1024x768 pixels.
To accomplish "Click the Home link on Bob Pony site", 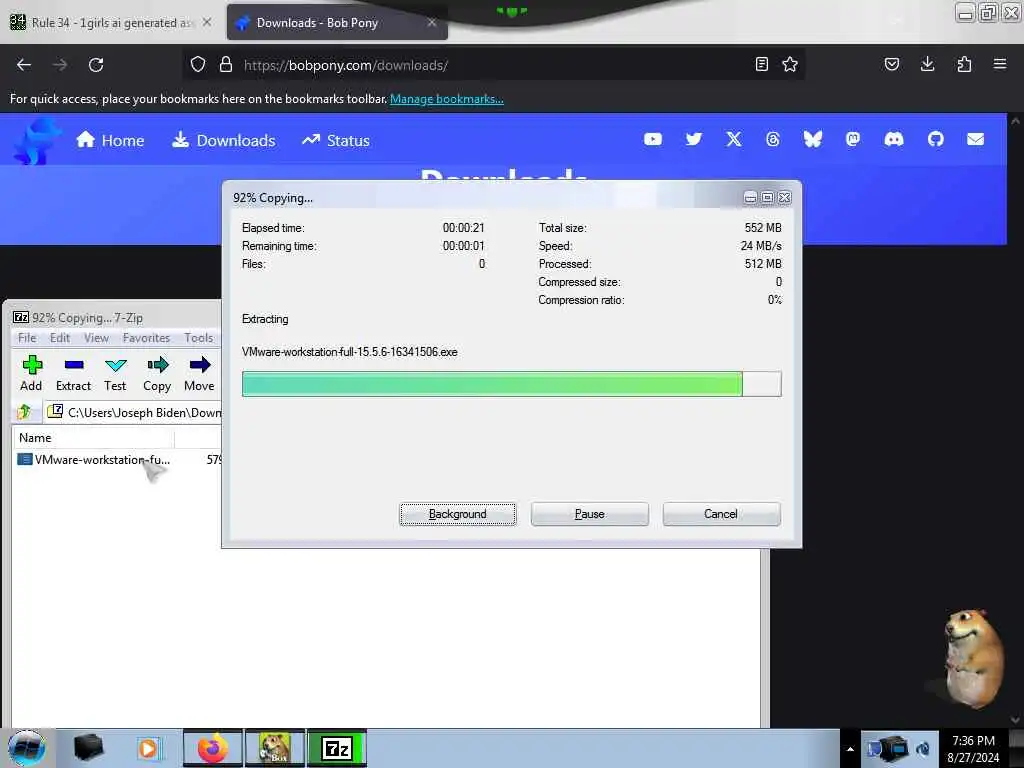I will [110, 140].
